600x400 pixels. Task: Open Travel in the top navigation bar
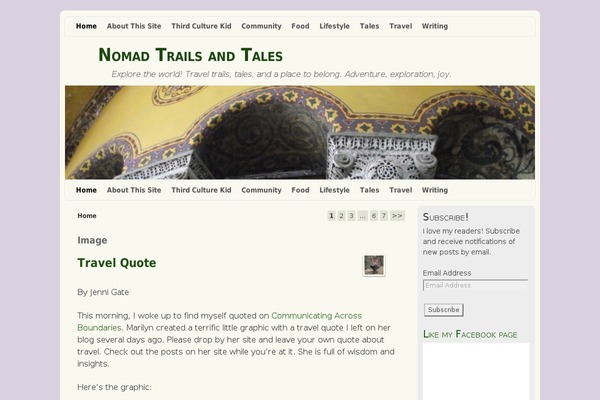point(401,26)
